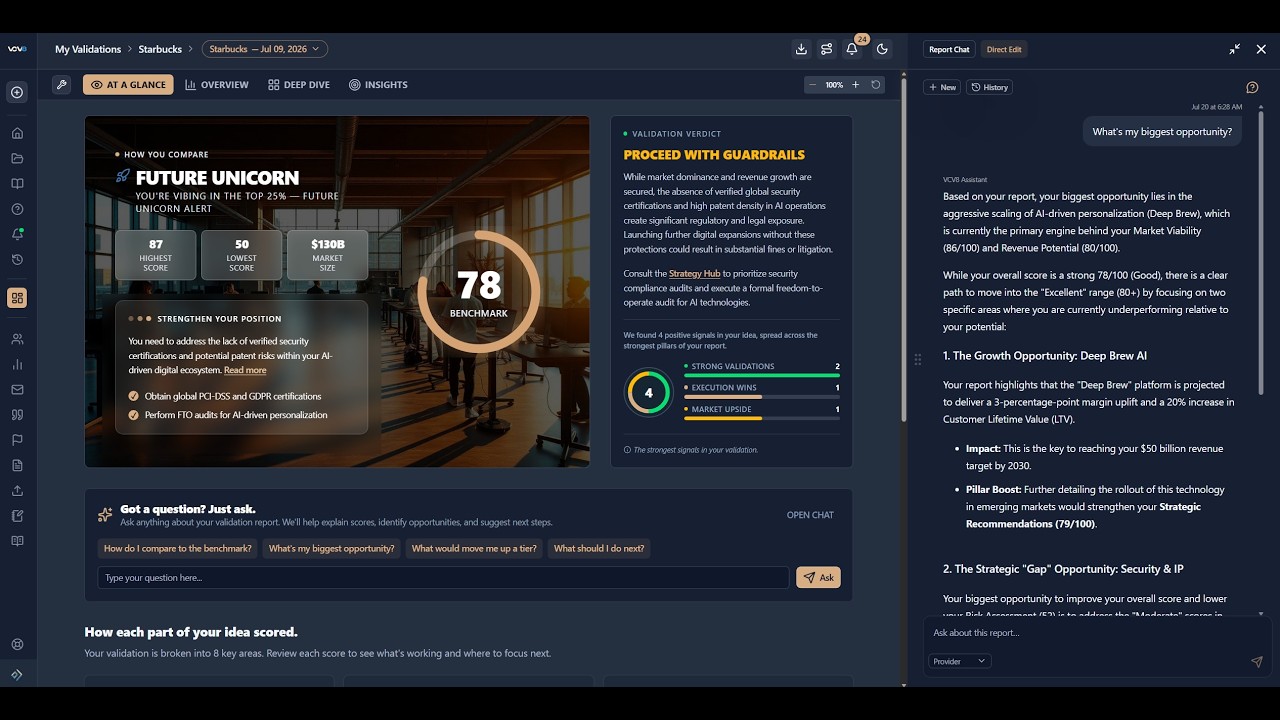Open chat History

tap(990, 87)
